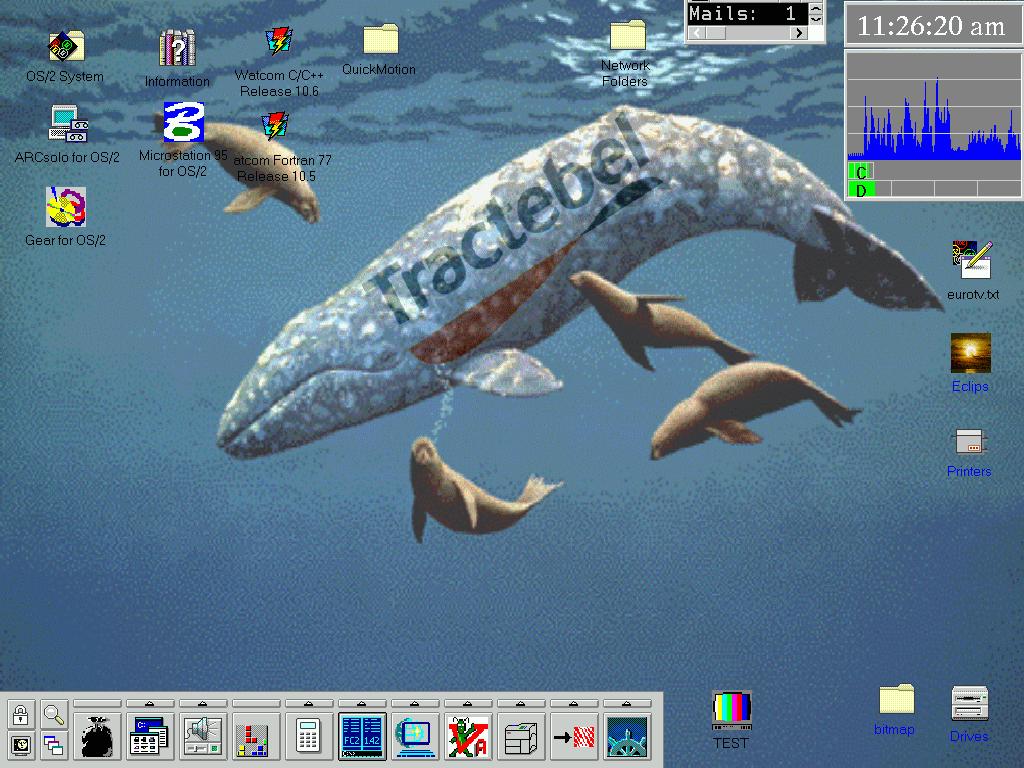This screenshot has width=1024, height=768.
Task: Launch the C: command windows icon in LaunchPad
Action: tap(150, 737)
